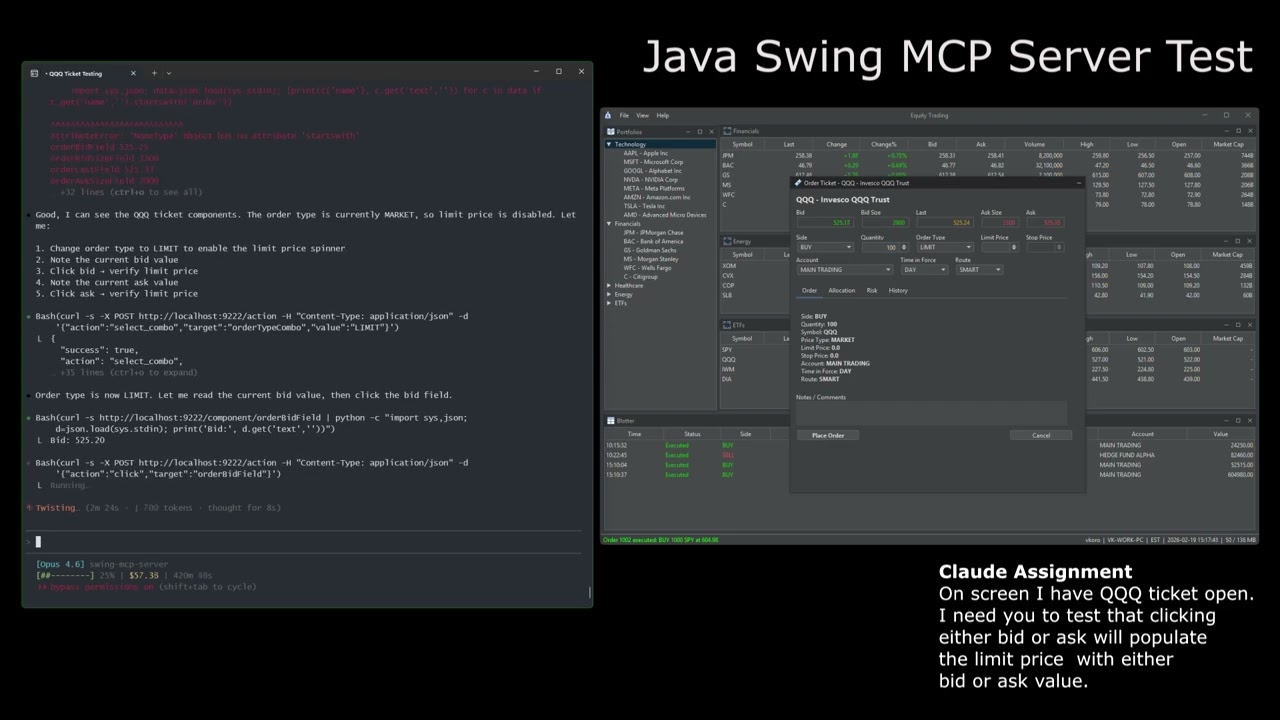This screenshot has width=1280, height=720.
Task: Open the Route combo showing SMART
Action: tap(979, 269)
